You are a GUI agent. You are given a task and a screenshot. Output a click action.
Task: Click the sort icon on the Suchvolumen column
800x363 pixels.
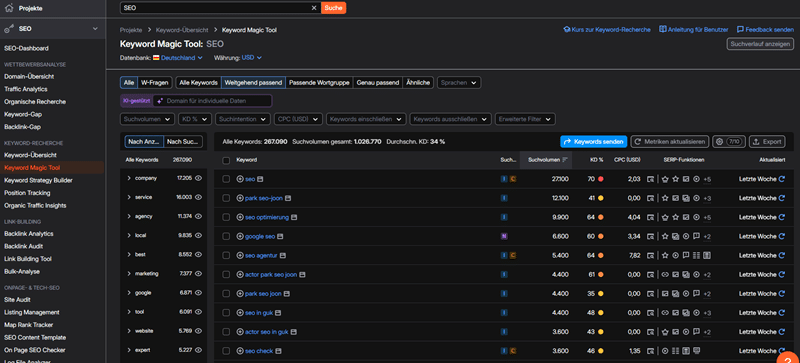tap(565, 160)
